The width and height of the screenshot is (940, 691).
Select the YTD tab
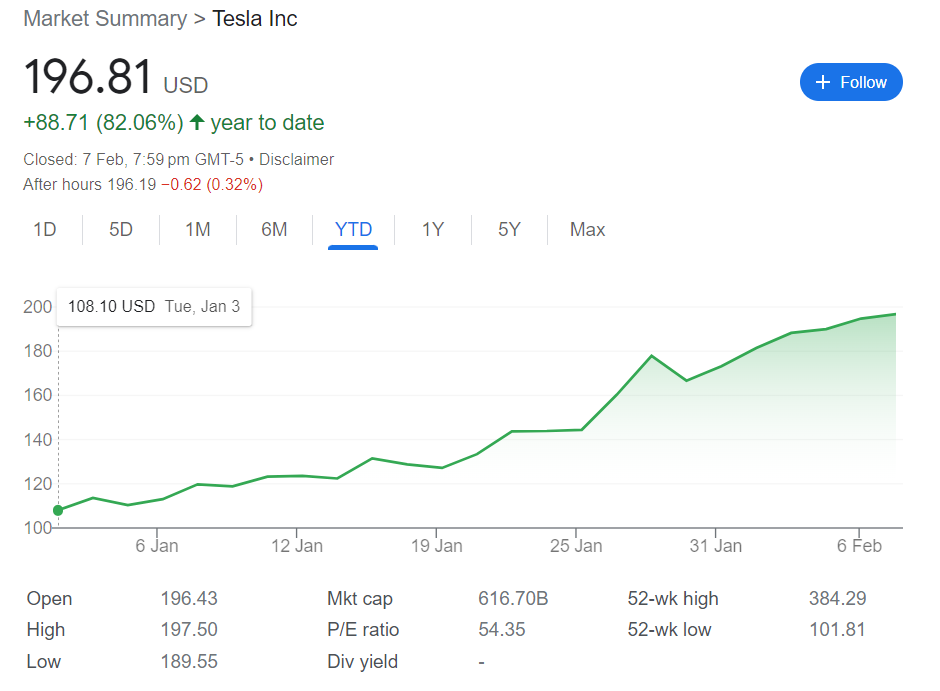[x=353, y=230]
